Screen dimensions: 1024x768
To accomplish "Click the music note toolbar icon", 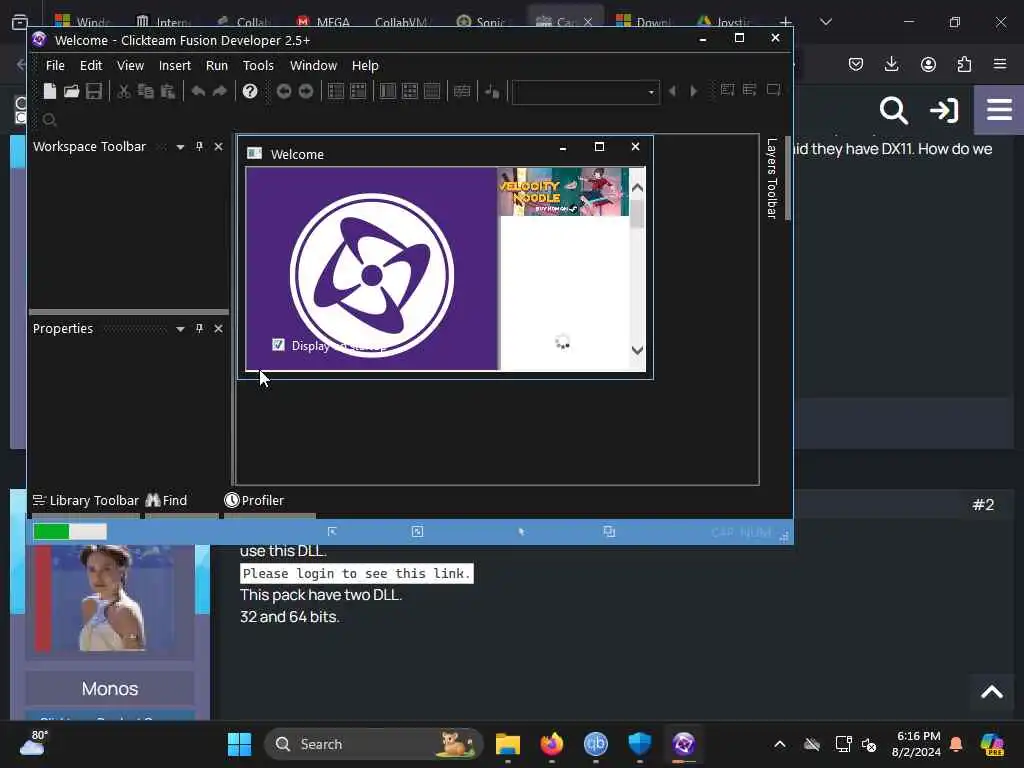I will tap(492, 91).
